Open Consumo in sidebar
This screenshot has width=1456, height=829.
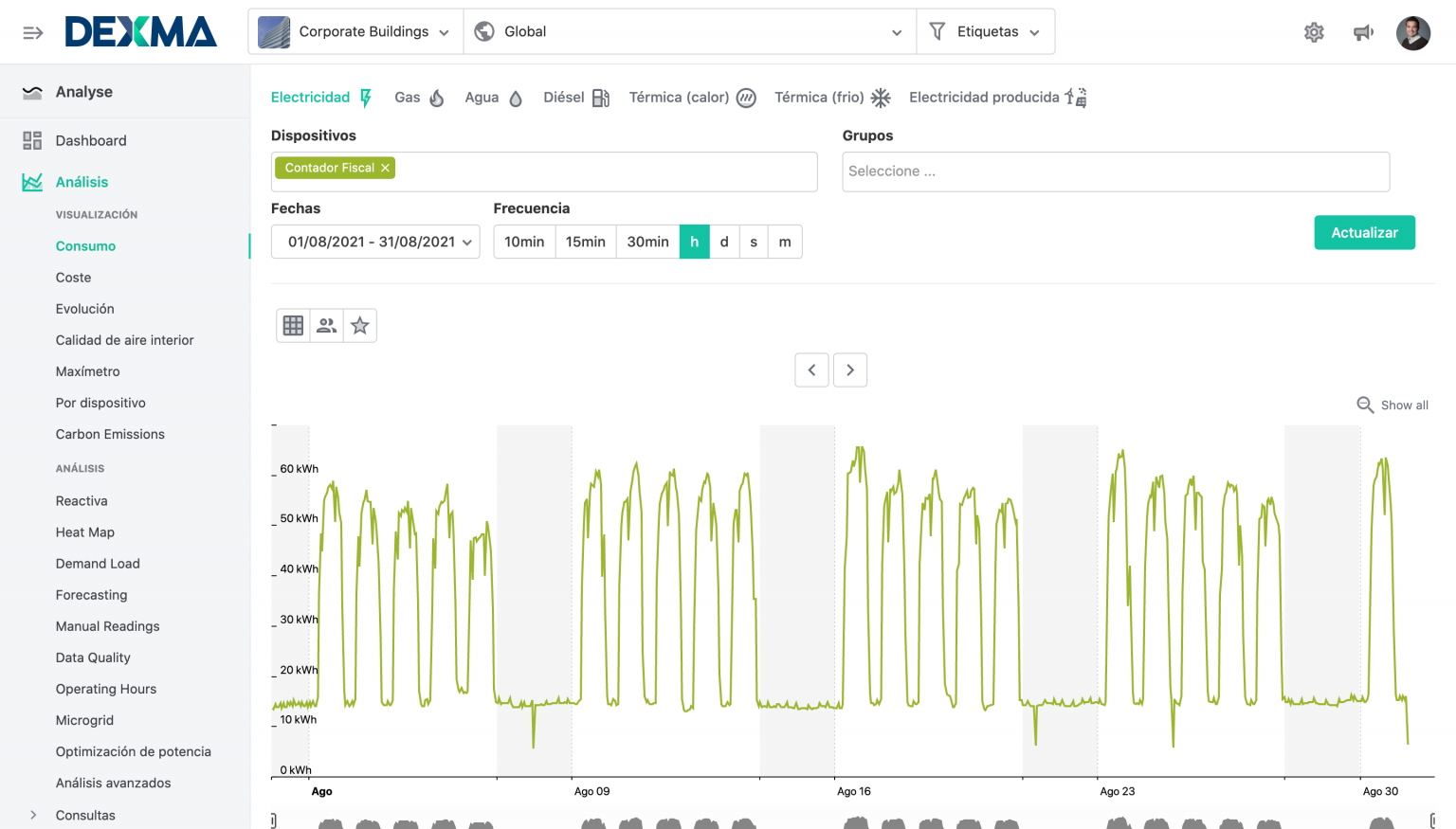tap(85, 245)
